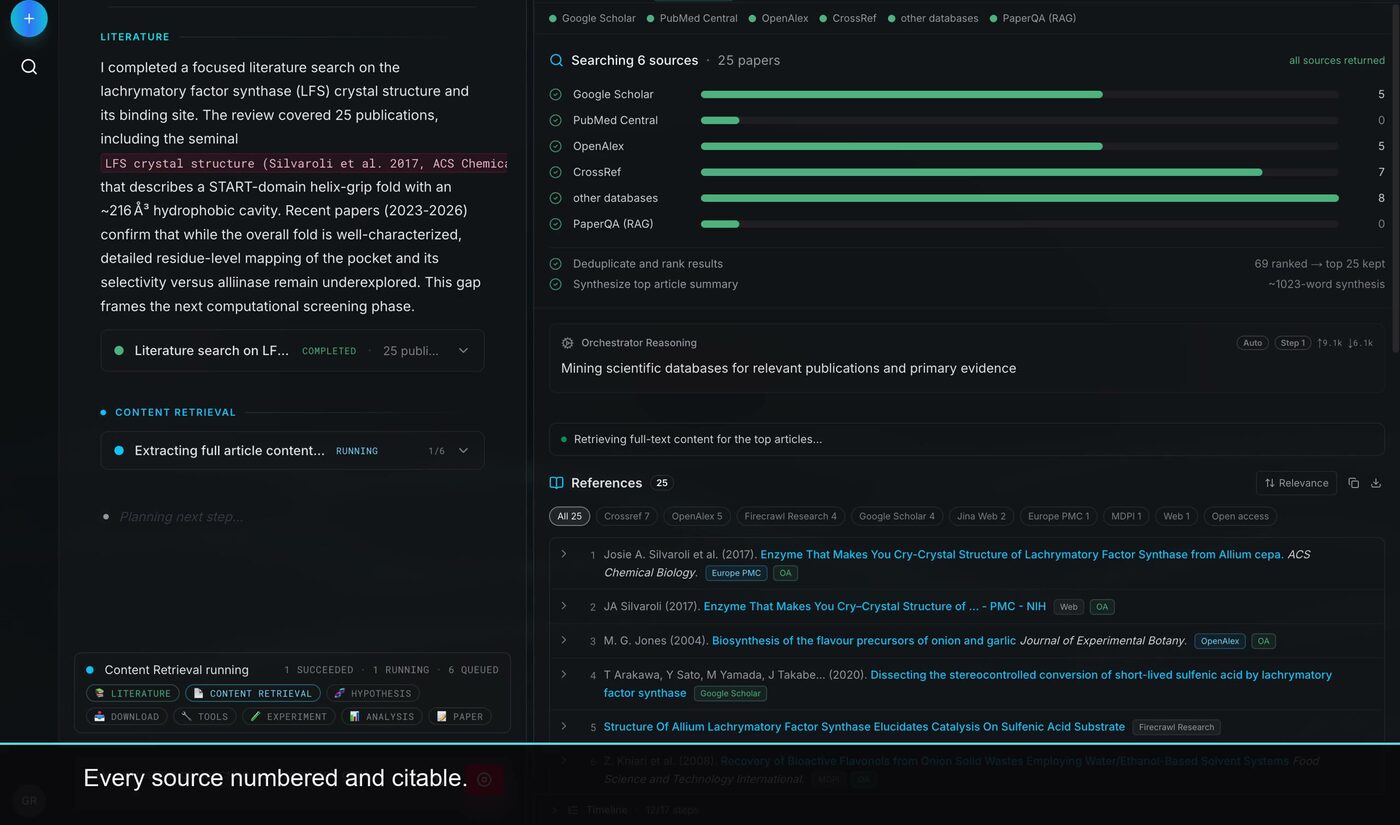Click the check icon for Deduplicate and rank results
The height and width of the screenshot is (825, 1400).
tap(556, 264)
